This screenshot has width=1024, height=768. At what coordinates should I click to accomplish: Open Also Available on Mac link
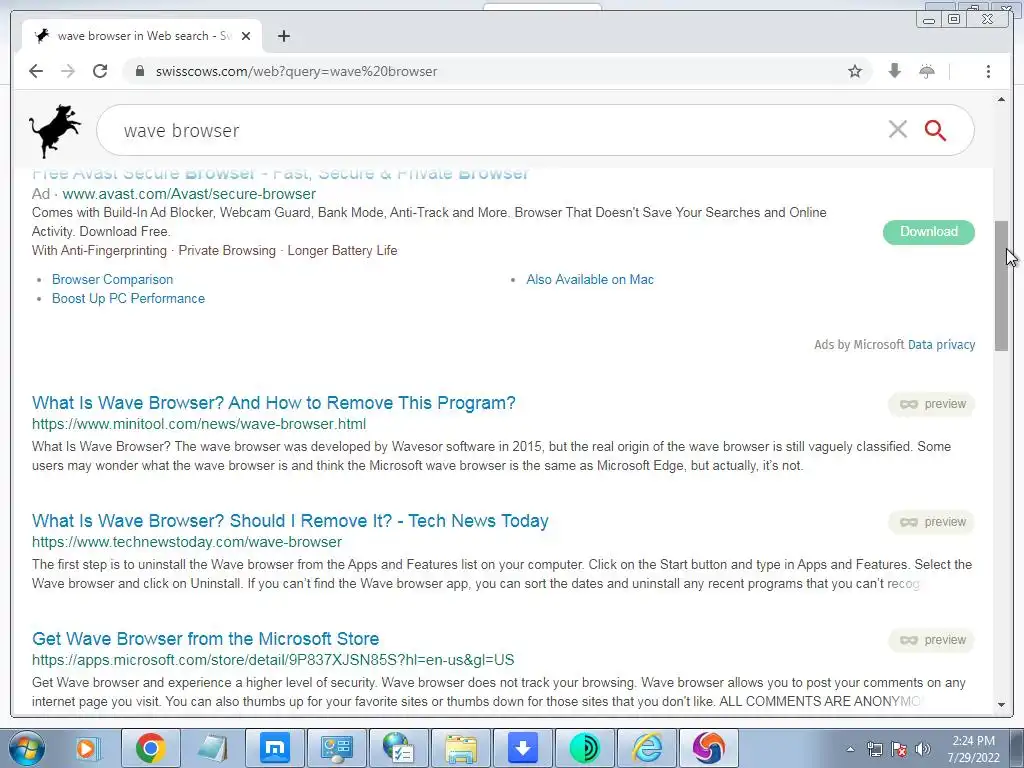point(590,280)
